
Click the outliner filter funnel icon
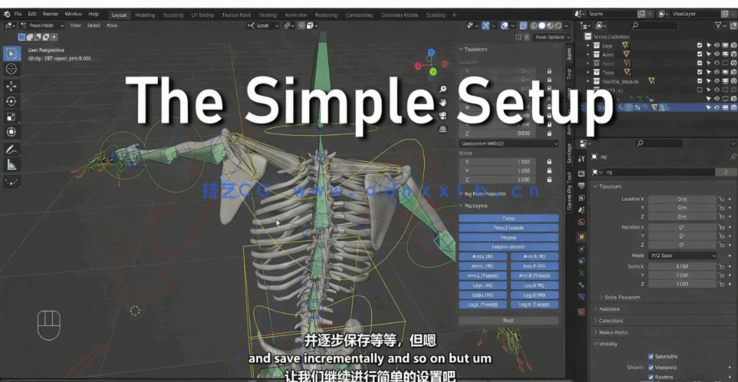point(718,25)
